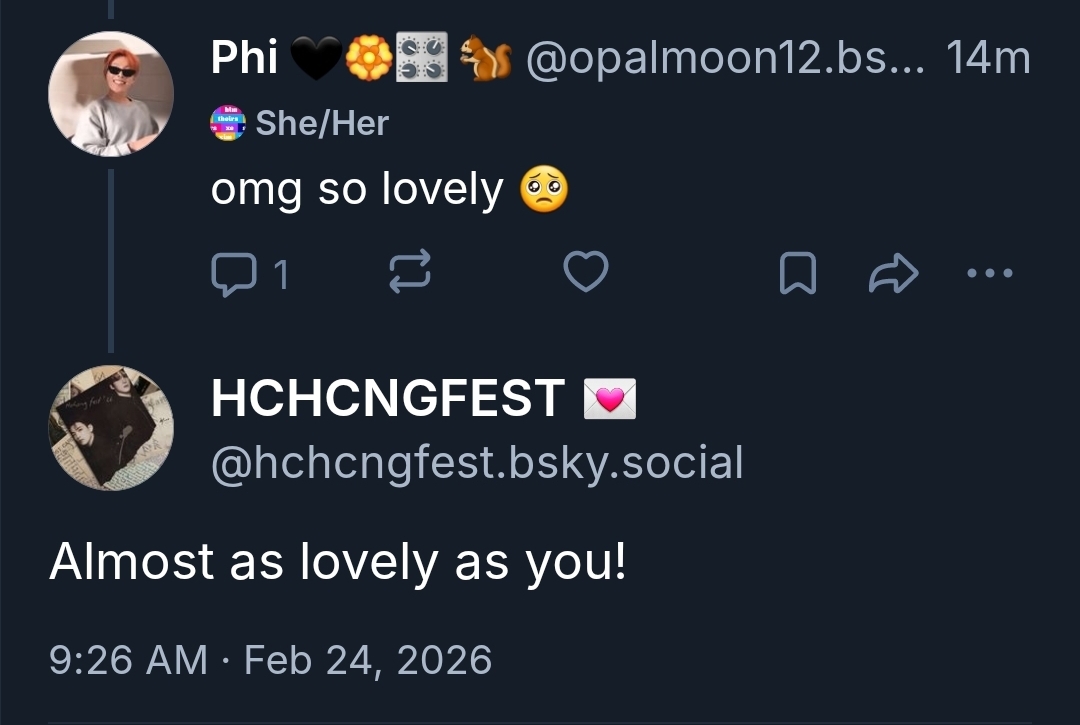This screenshot has width=1080, height=725.
Task: Open the @hchcngfest.bsky.social handle
Action: click(477, 463)
